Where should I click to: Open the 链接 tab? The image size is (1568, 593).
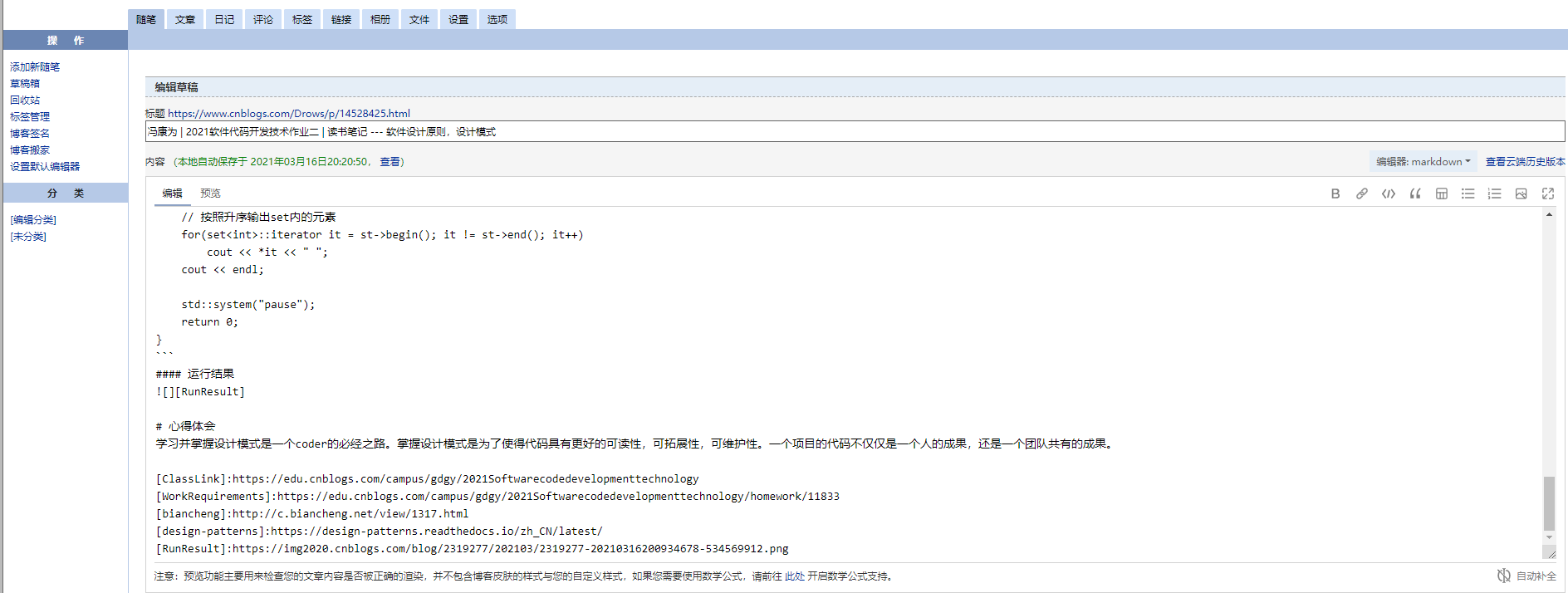click(341, 19)
